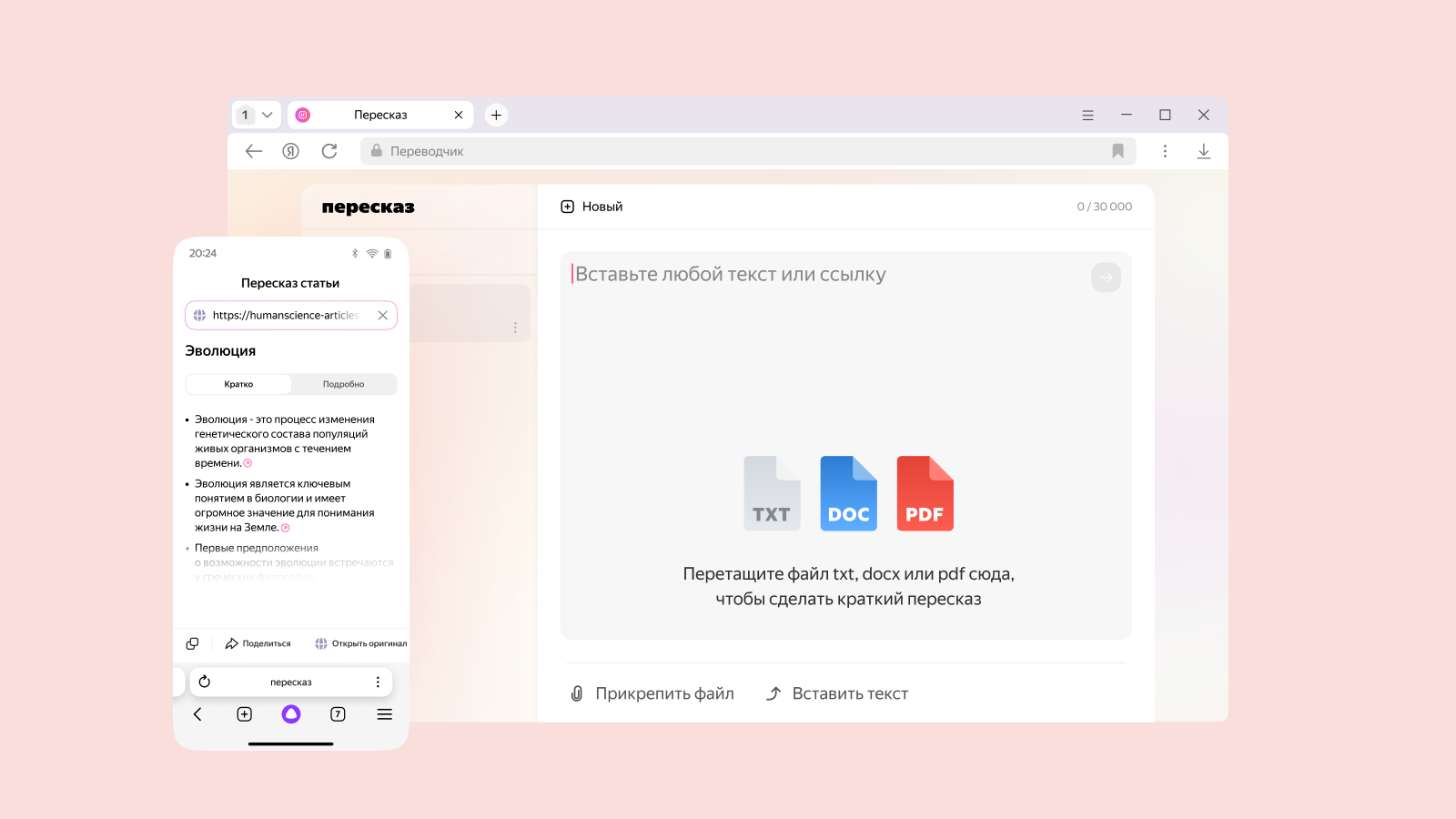Select the Подробно summary mode on phone

point(344,384)
